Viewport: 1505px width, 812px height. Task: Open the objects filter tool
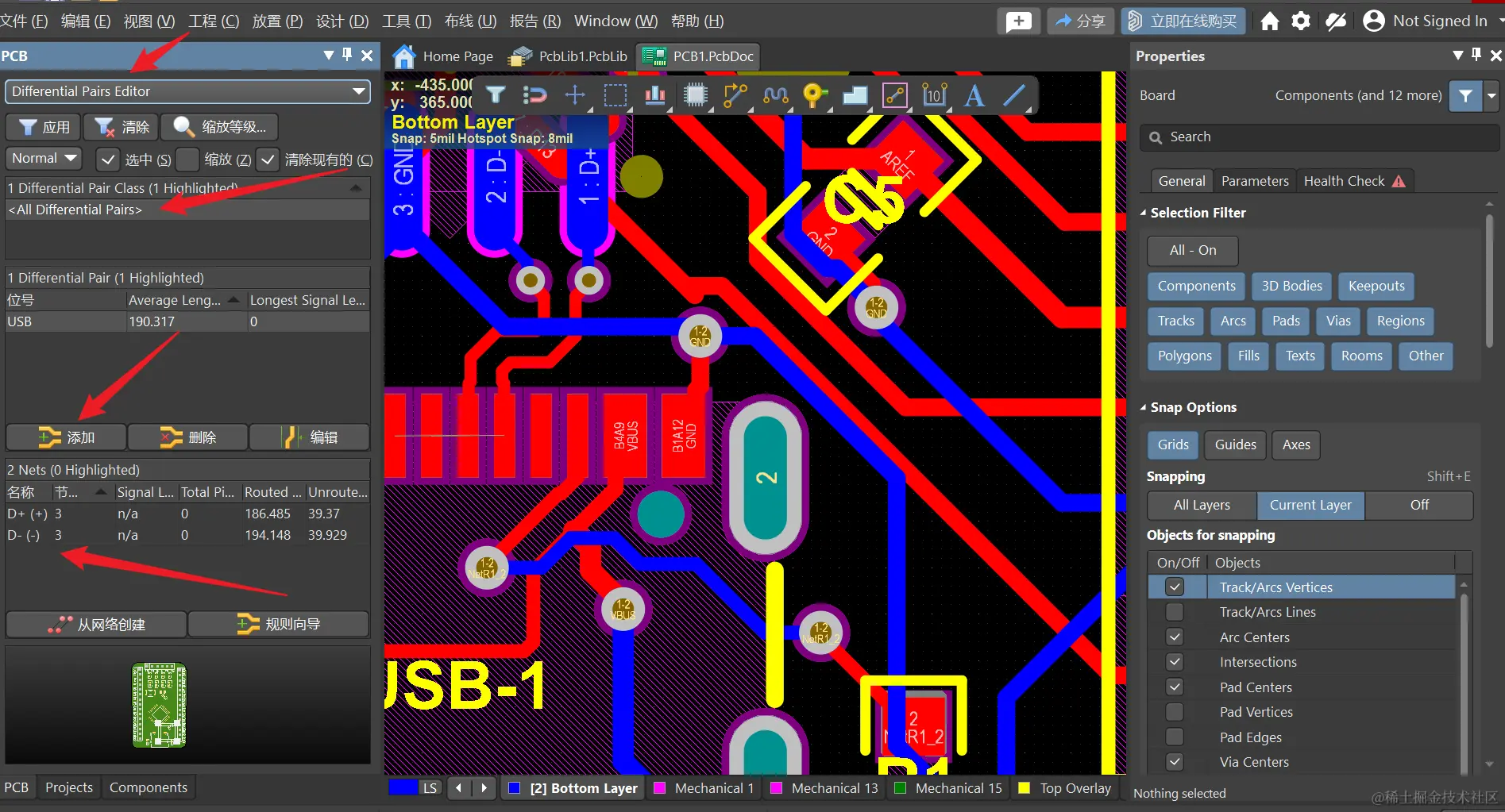tap(495, 95)
